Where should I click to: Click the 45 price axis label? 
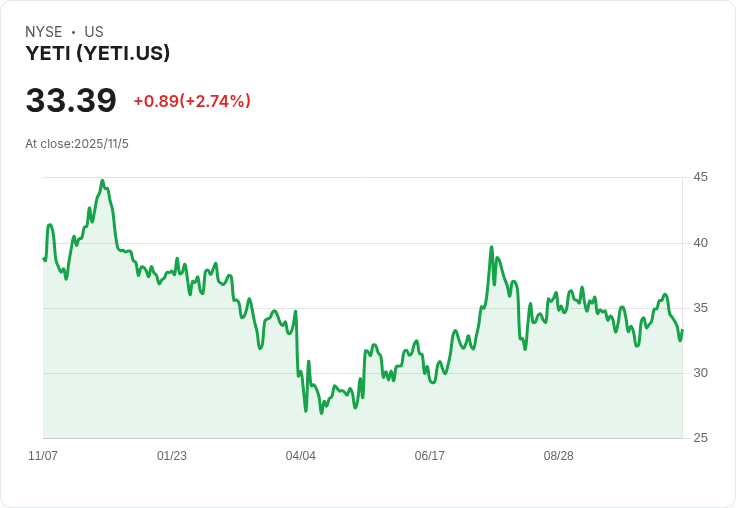(x=701, y=177)
